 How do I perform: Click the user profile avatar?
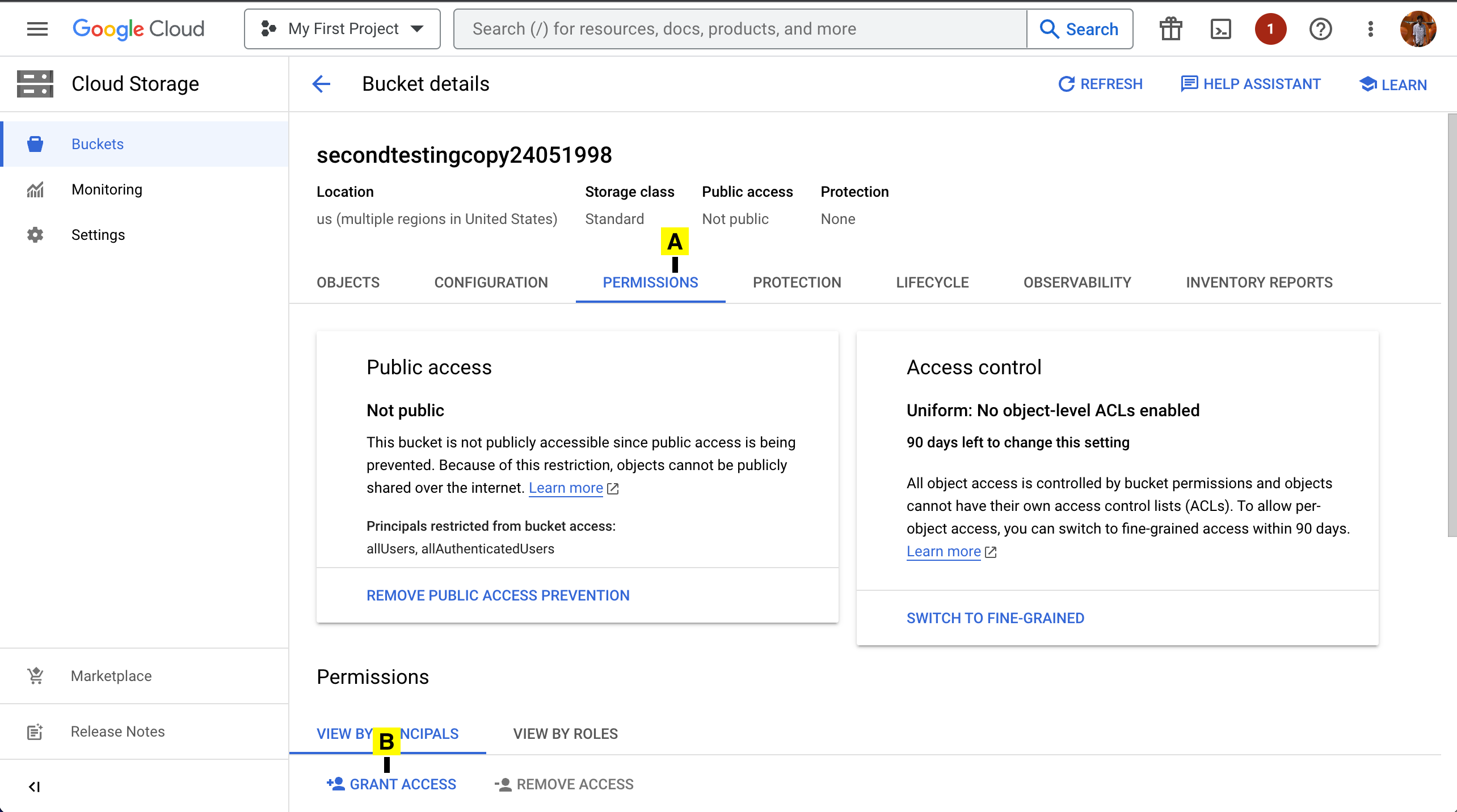(x=1418, y=29)
